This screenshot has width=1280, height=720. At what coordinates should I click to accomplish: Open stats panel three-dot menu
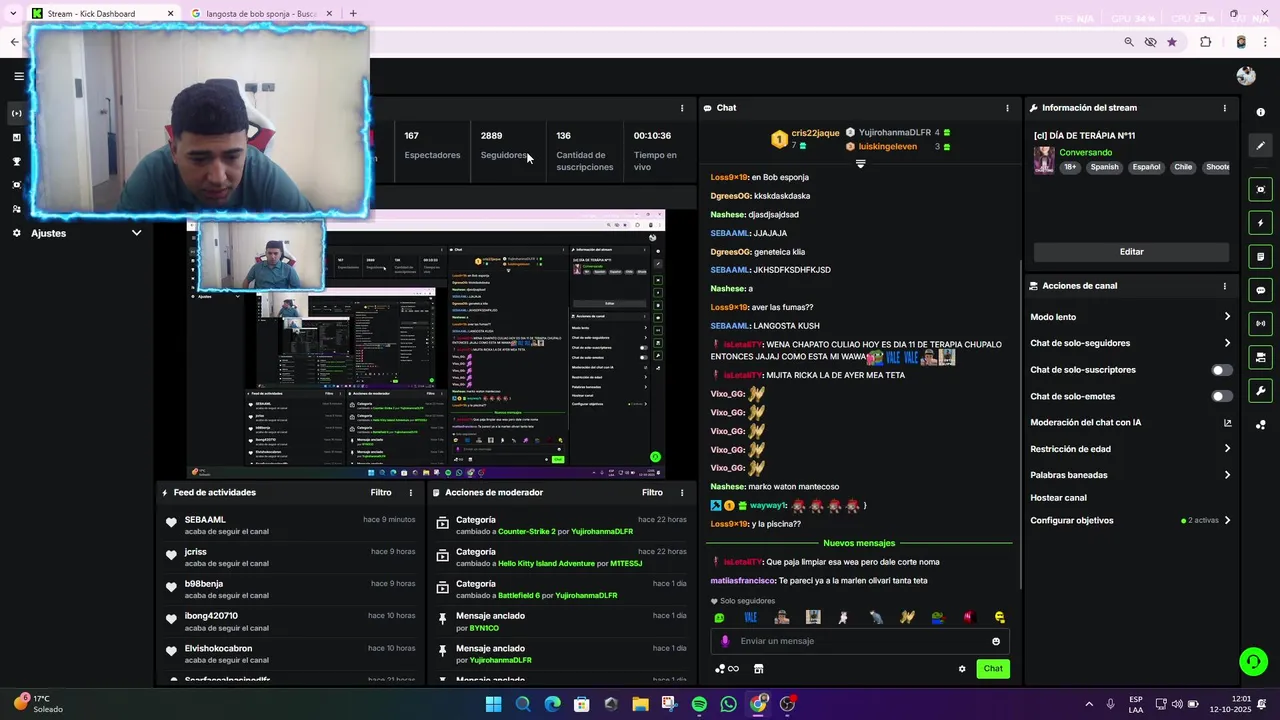tap(682, 108)
